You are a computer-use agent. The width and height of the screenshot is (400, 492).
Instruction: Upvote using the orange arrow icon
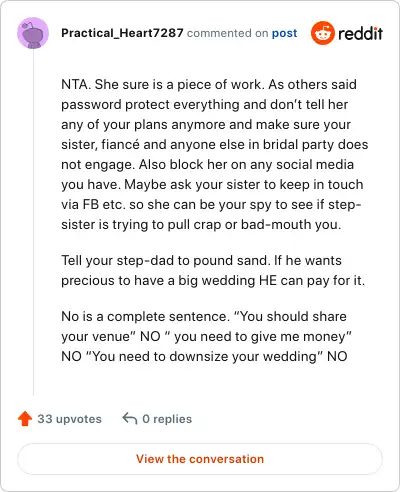point(25,419)
